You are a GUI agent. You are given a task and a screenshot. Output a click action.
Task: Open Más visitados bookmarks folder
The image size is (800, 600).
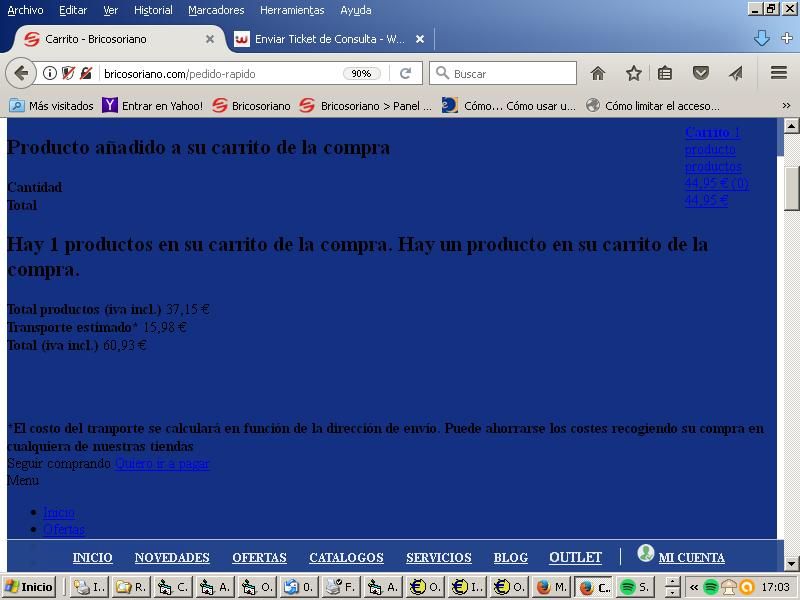[52, 106]
